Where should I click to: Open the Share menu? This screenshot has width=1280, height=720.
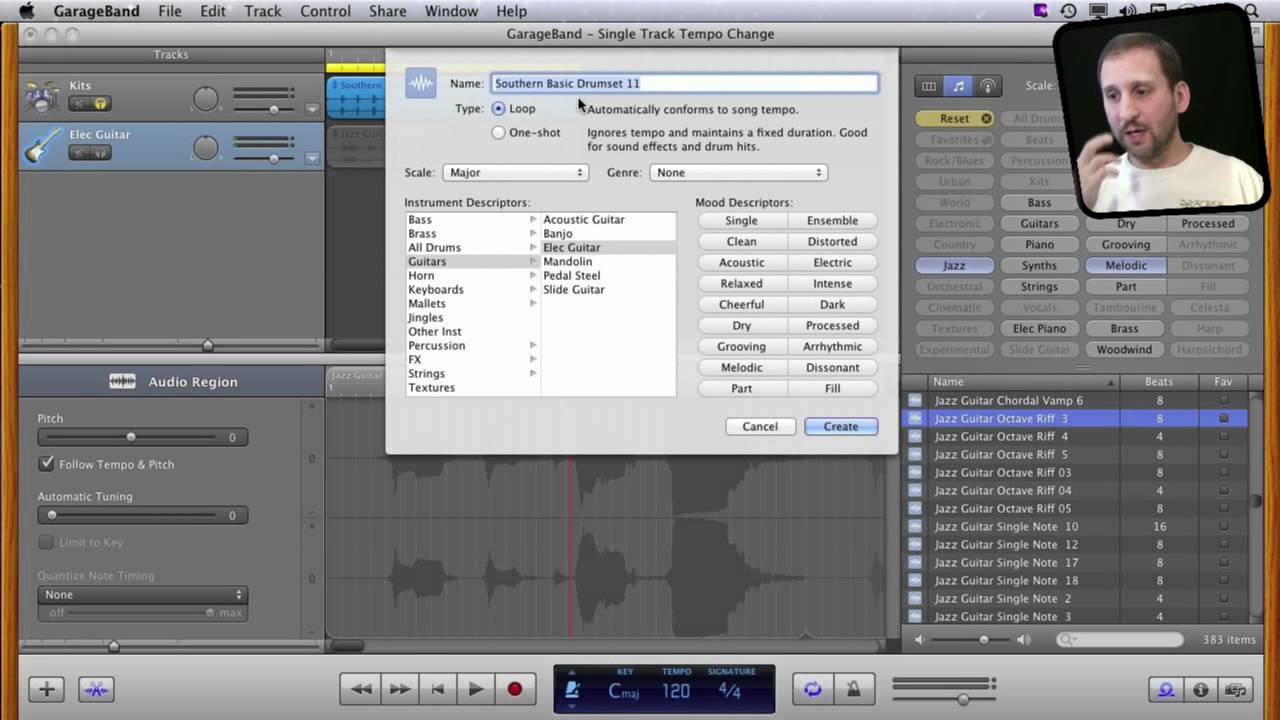(387, 11)
